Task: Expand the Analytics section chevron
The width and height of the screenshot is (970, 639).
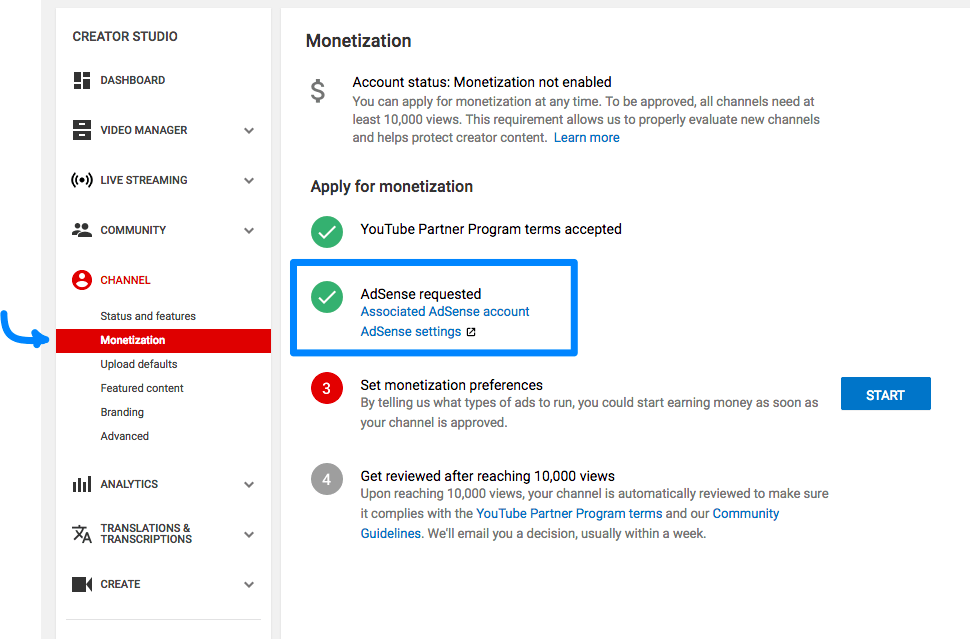Action: (x=249, y=484)
